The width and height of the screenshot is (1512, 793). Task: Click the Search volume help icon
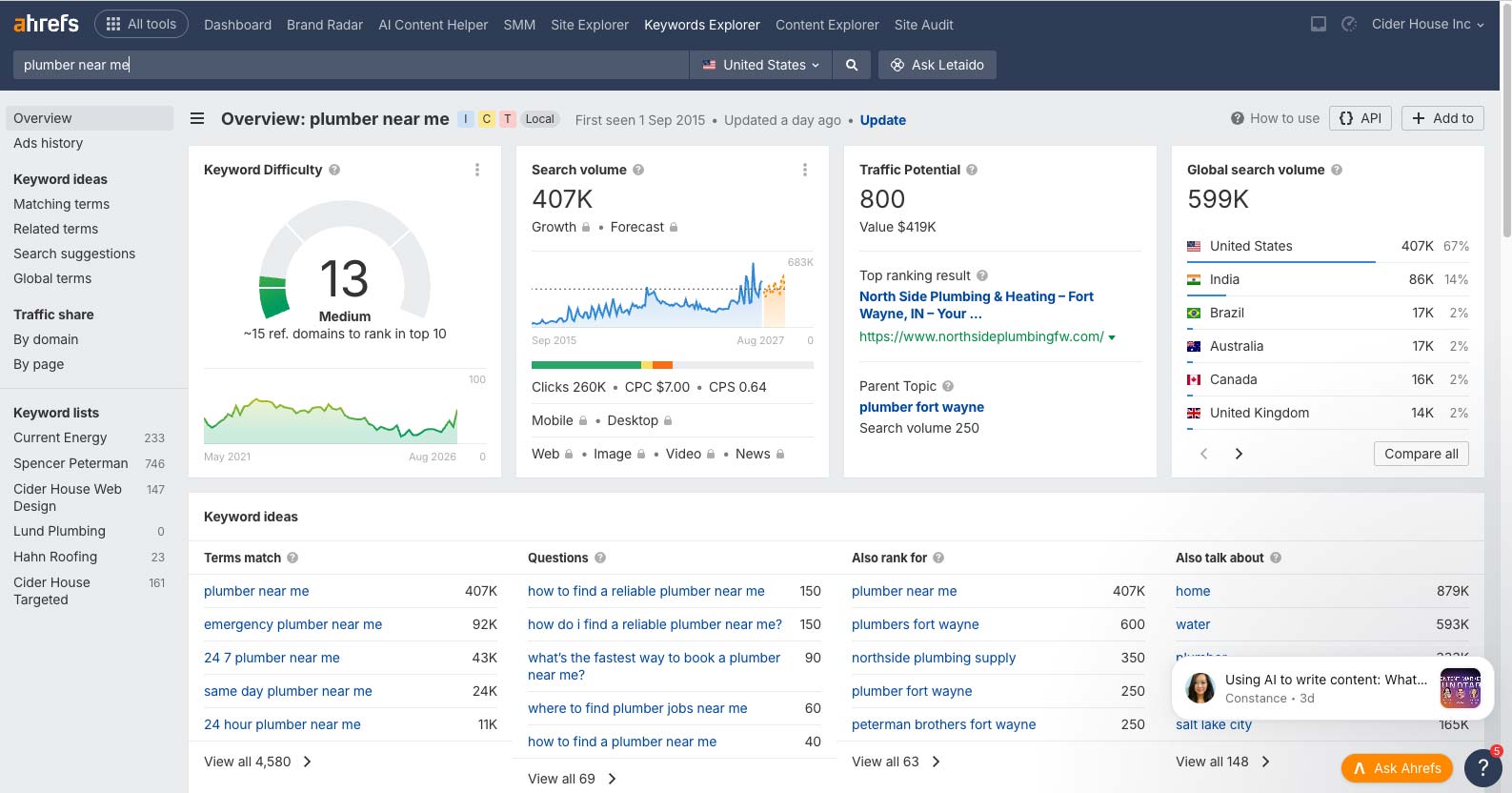pos(638,170)
